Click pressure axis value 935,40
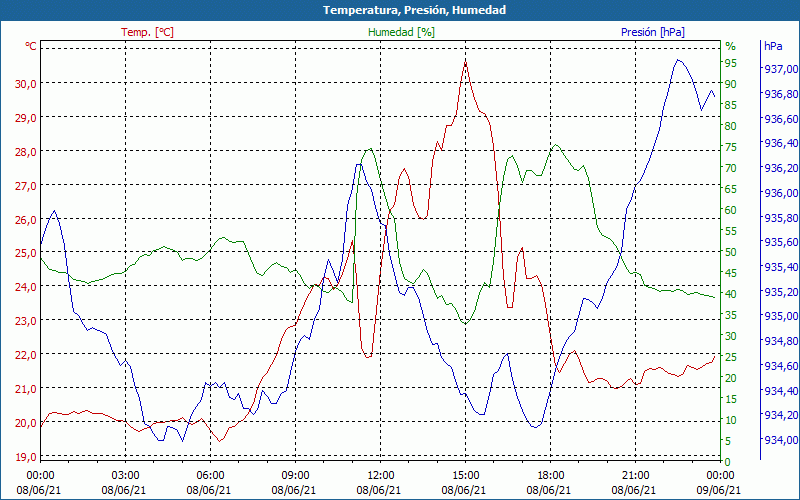 [780, 267]
